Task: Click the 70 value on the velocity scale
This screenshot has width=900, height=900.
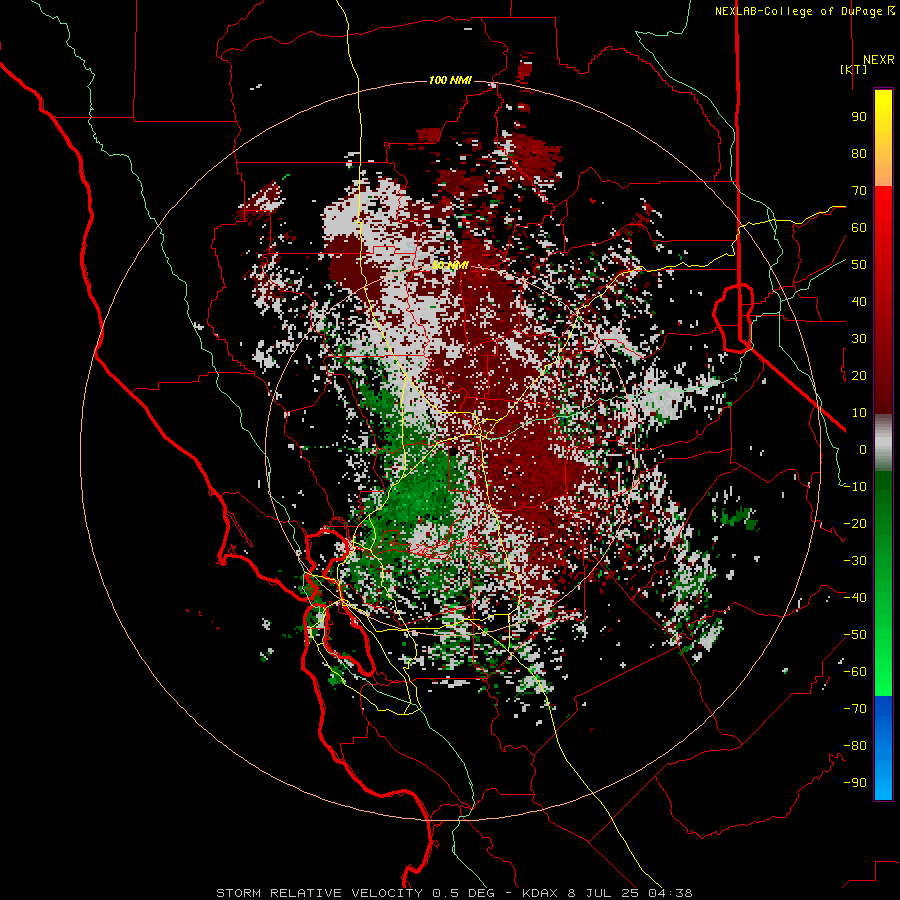Action: pyautogui.click(x=859, y=191)
